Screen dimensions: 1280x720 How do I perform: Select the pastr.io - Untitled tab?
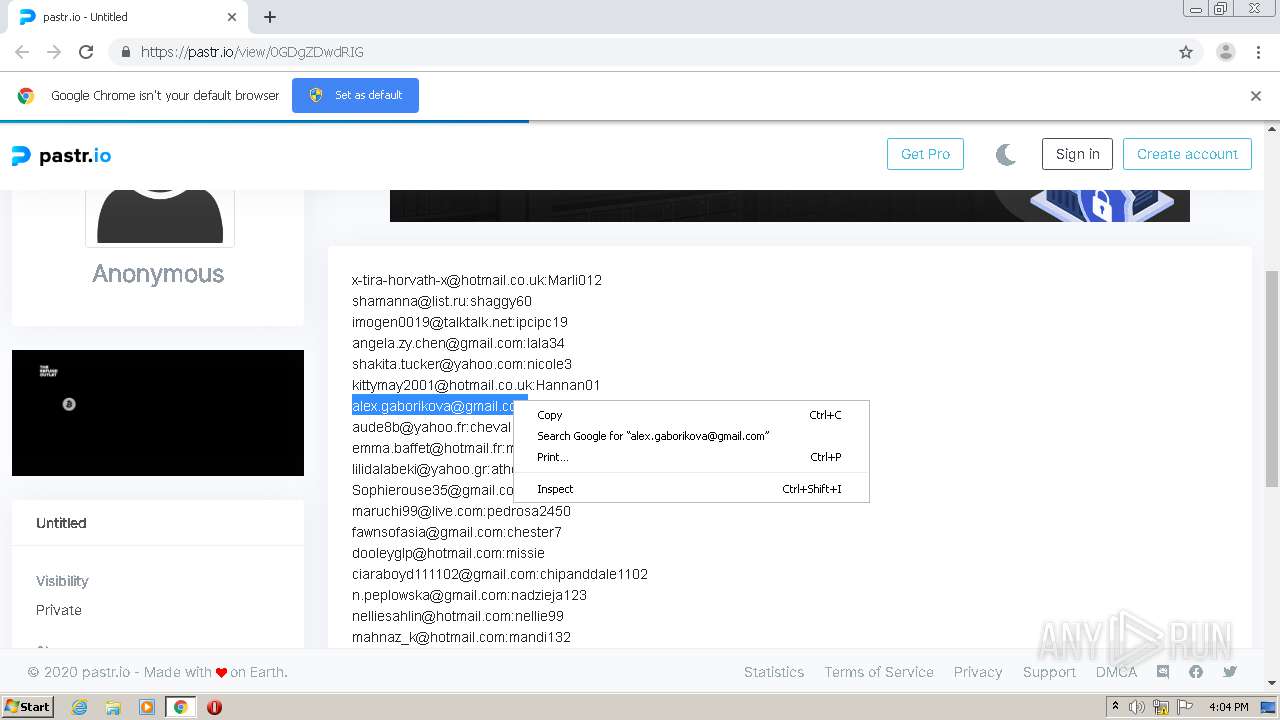tap(126, 17)
